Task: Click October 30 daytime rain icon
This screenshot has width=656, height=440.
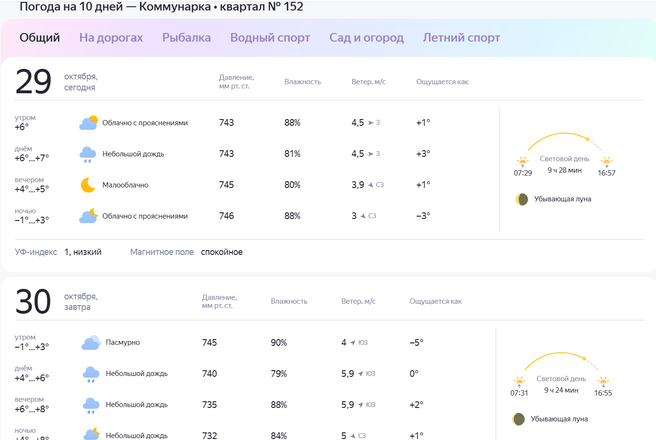Action: [x=90, y=374]
